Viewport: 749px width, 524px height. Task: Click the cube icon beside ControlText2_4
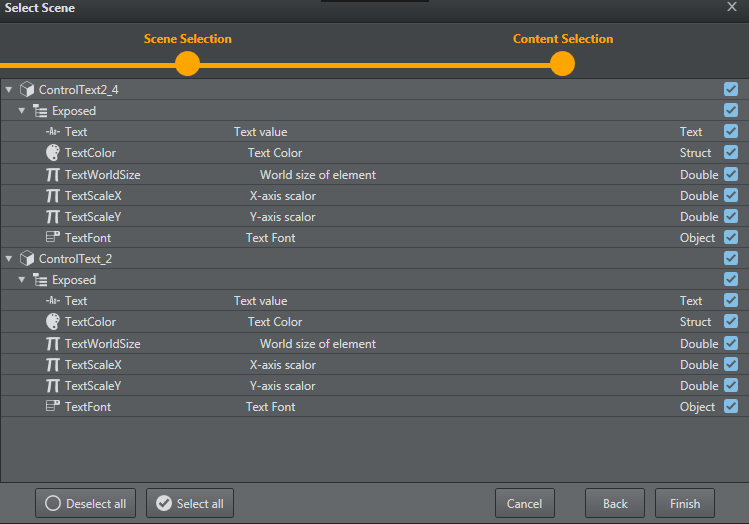click(27, 90)
